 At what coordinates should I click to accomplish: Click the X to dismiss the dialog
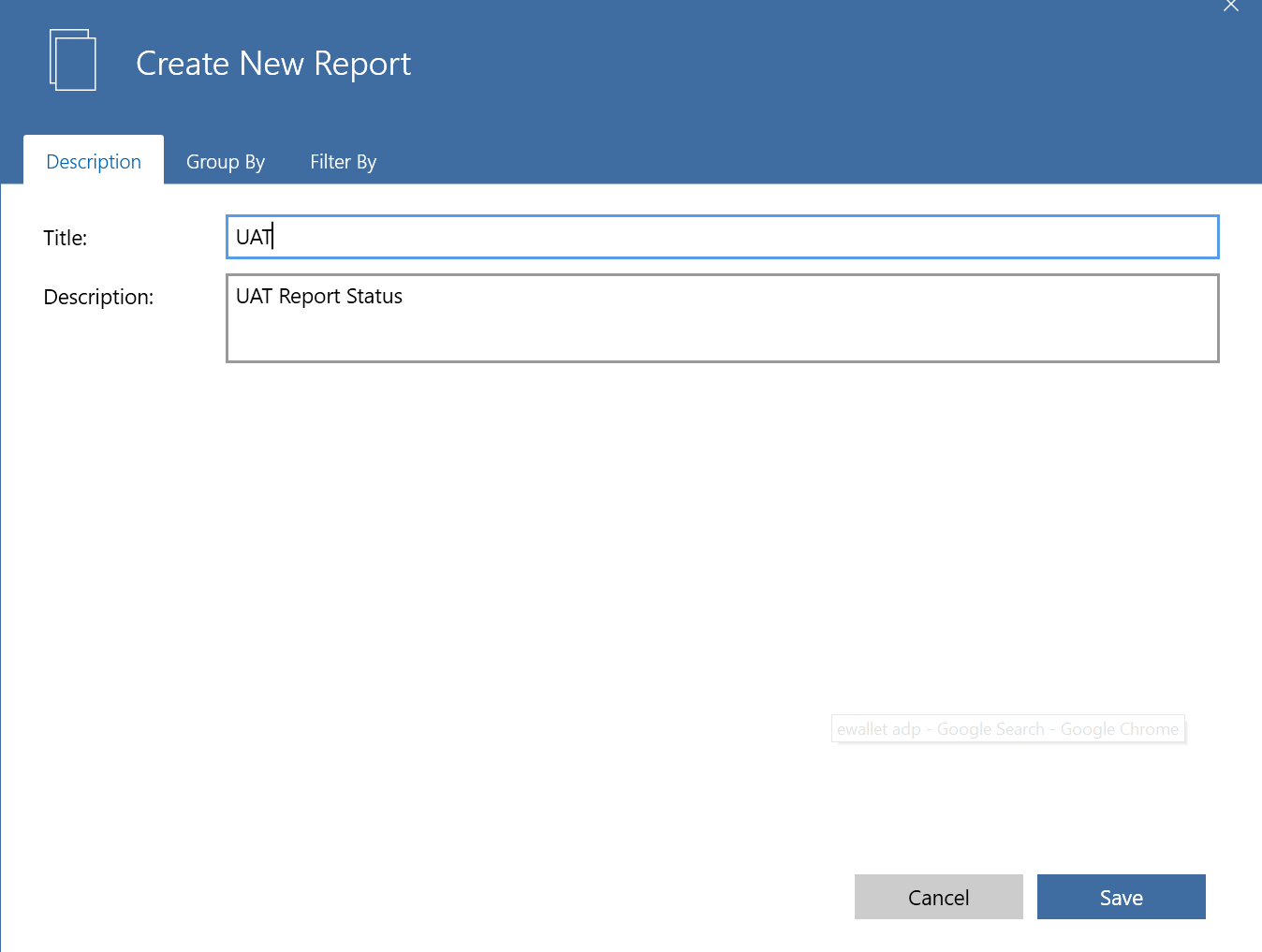(x=1230, y=7)
